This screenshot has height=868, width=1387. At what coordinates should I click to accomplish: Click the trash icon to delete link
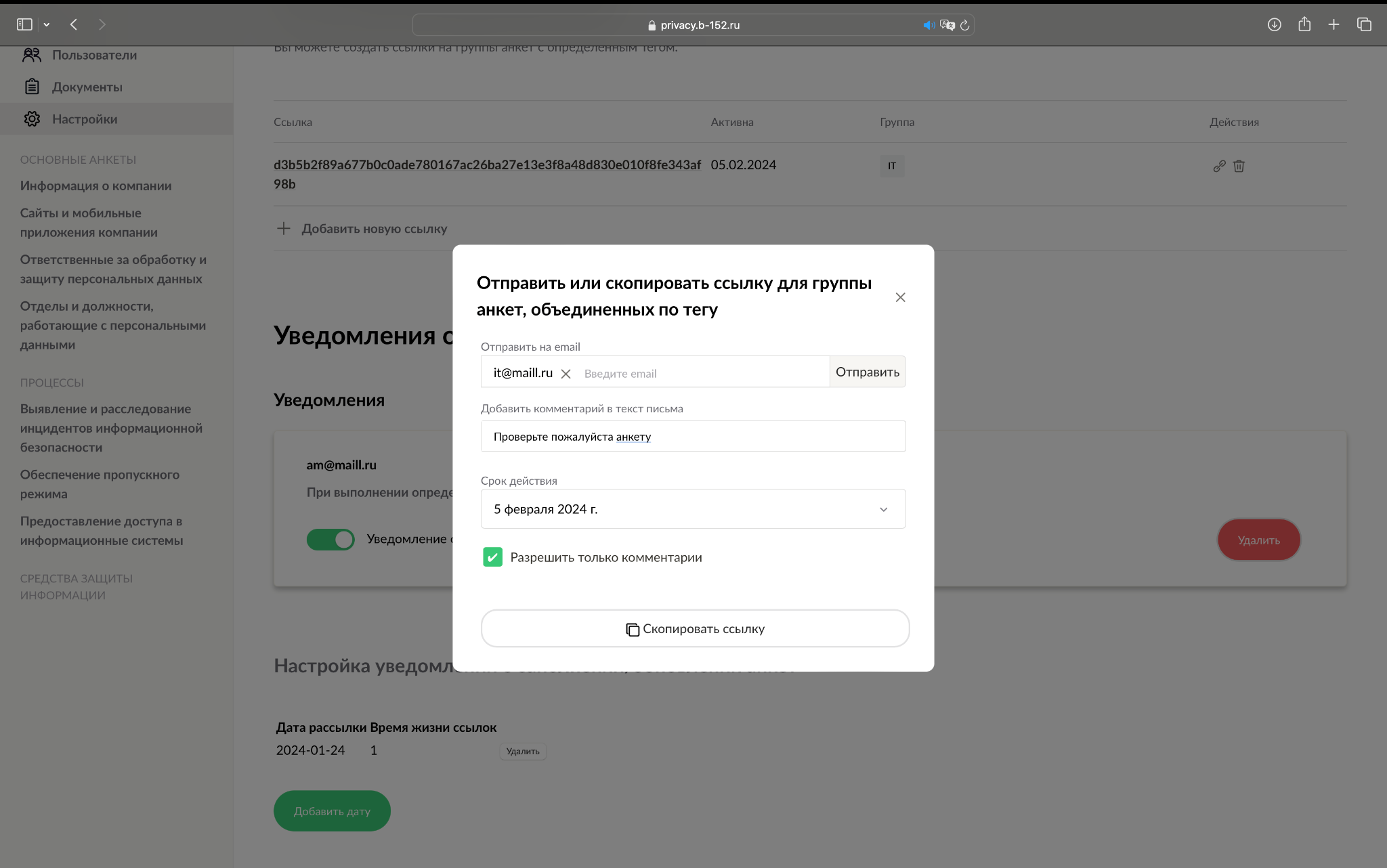[x=1239, y=166]
